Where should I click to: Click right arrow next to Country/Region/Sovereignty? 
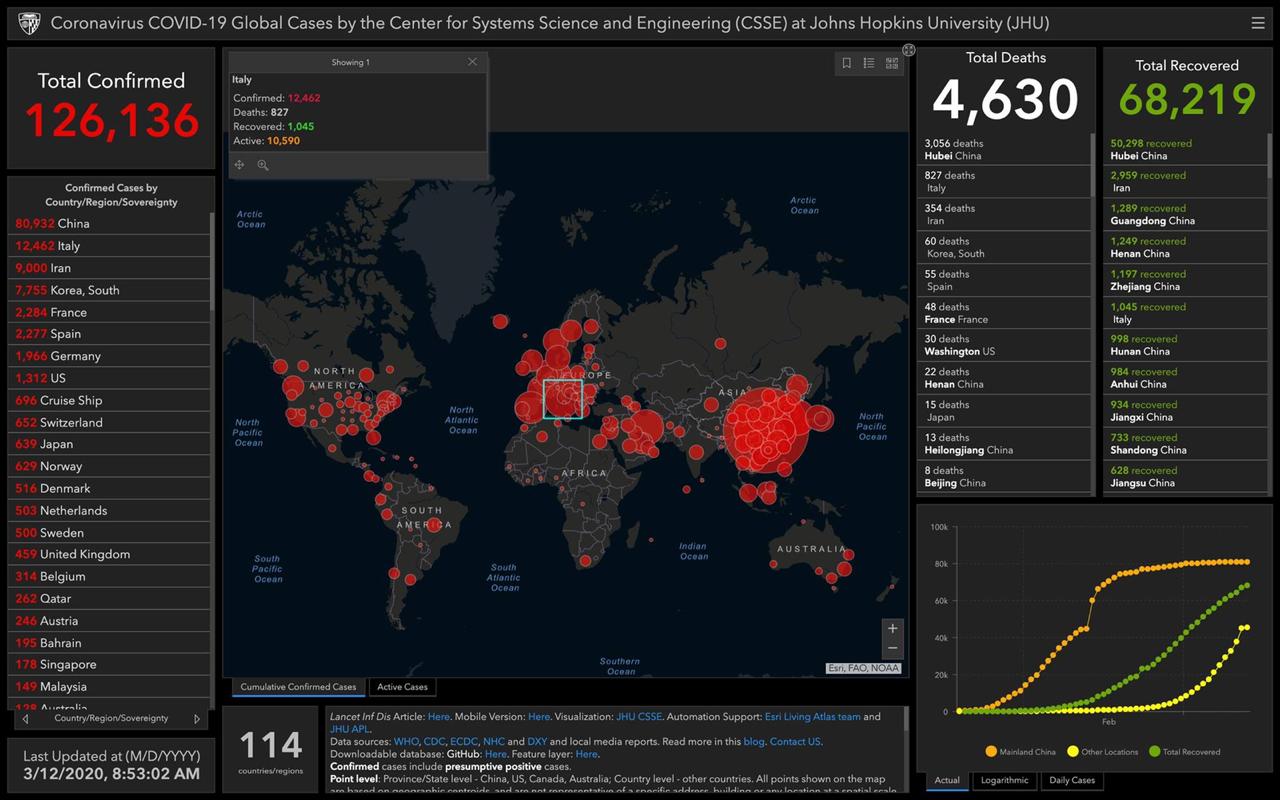point(197,718)
